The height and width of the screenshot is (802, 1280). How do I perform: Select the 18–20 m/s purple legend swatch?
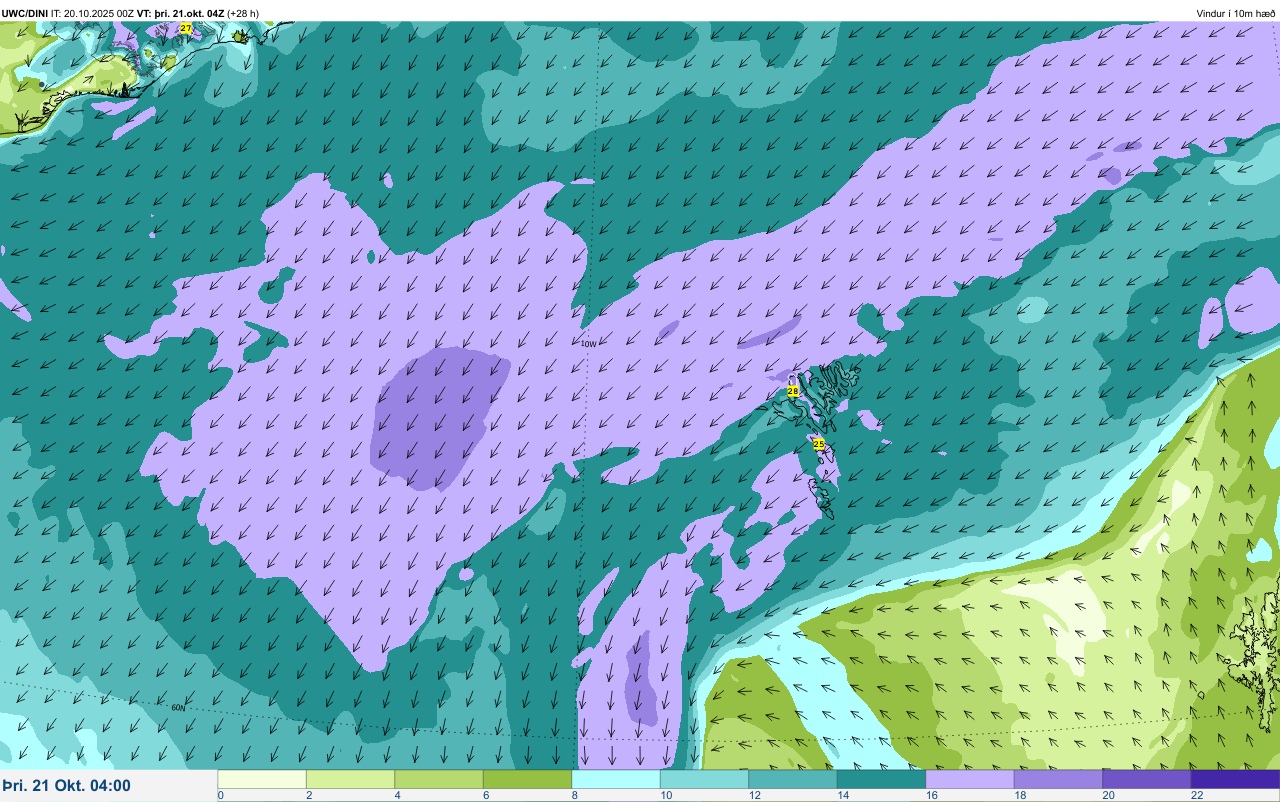[x=1058, y=779]
